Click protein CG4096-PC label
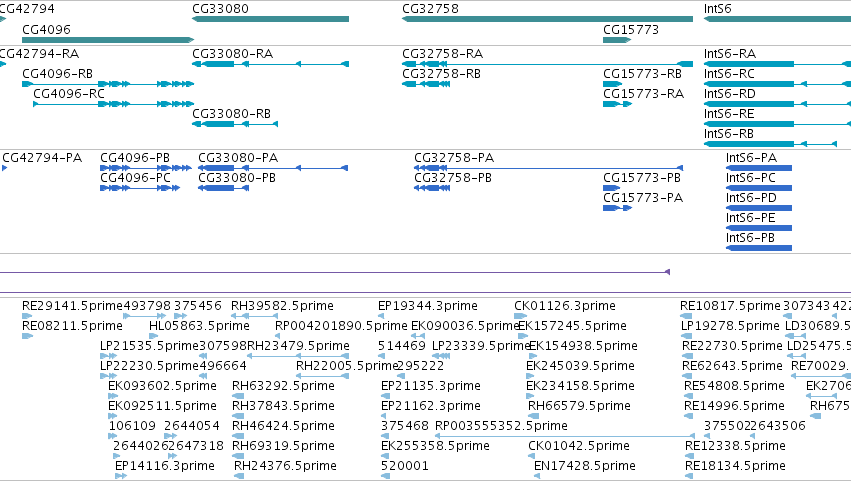The image size is (851, 481). tap(135, 178)
